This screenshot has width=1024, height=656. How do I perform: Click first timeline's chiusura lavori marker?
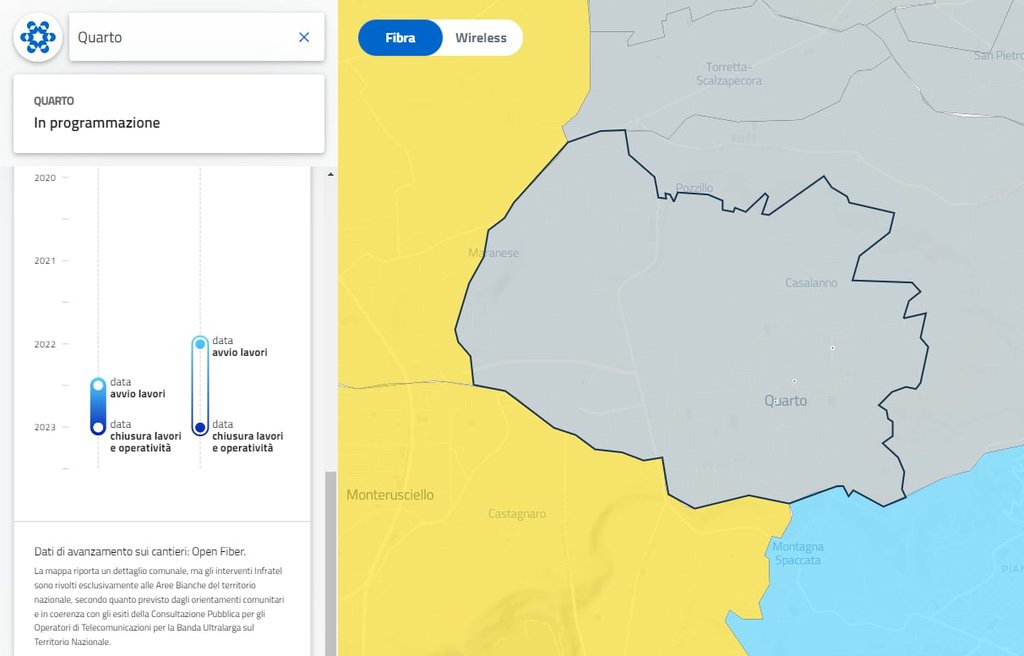[98, 427]
